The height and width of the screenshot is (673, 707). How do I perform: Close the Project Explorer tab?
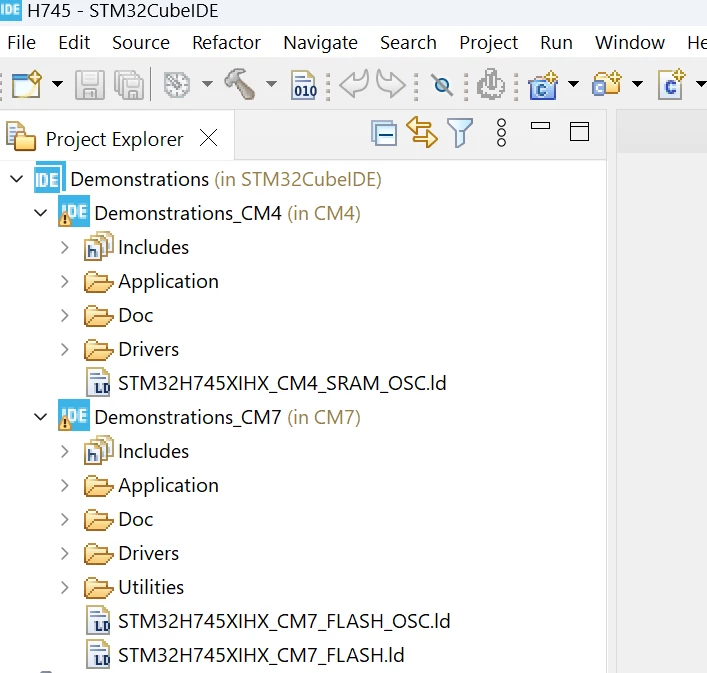pos(208,138)
